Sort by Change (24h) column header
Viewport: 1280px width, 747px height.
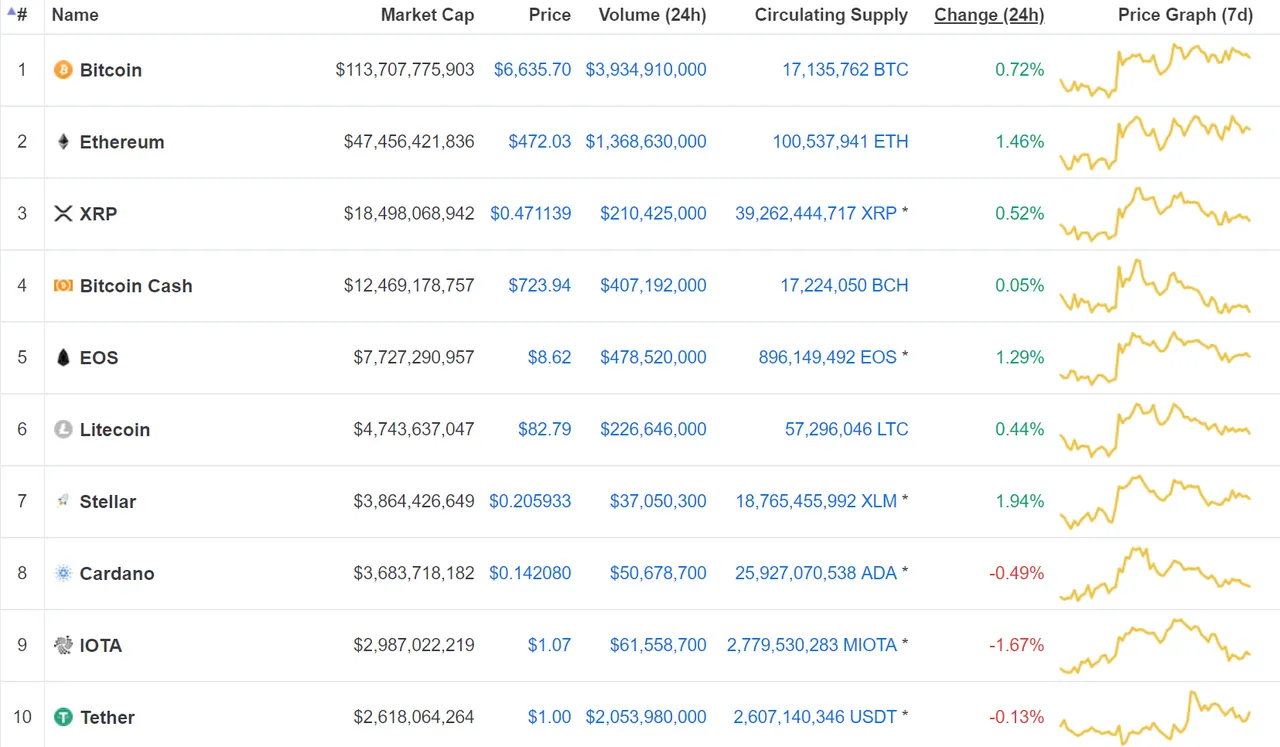[989, 15]
